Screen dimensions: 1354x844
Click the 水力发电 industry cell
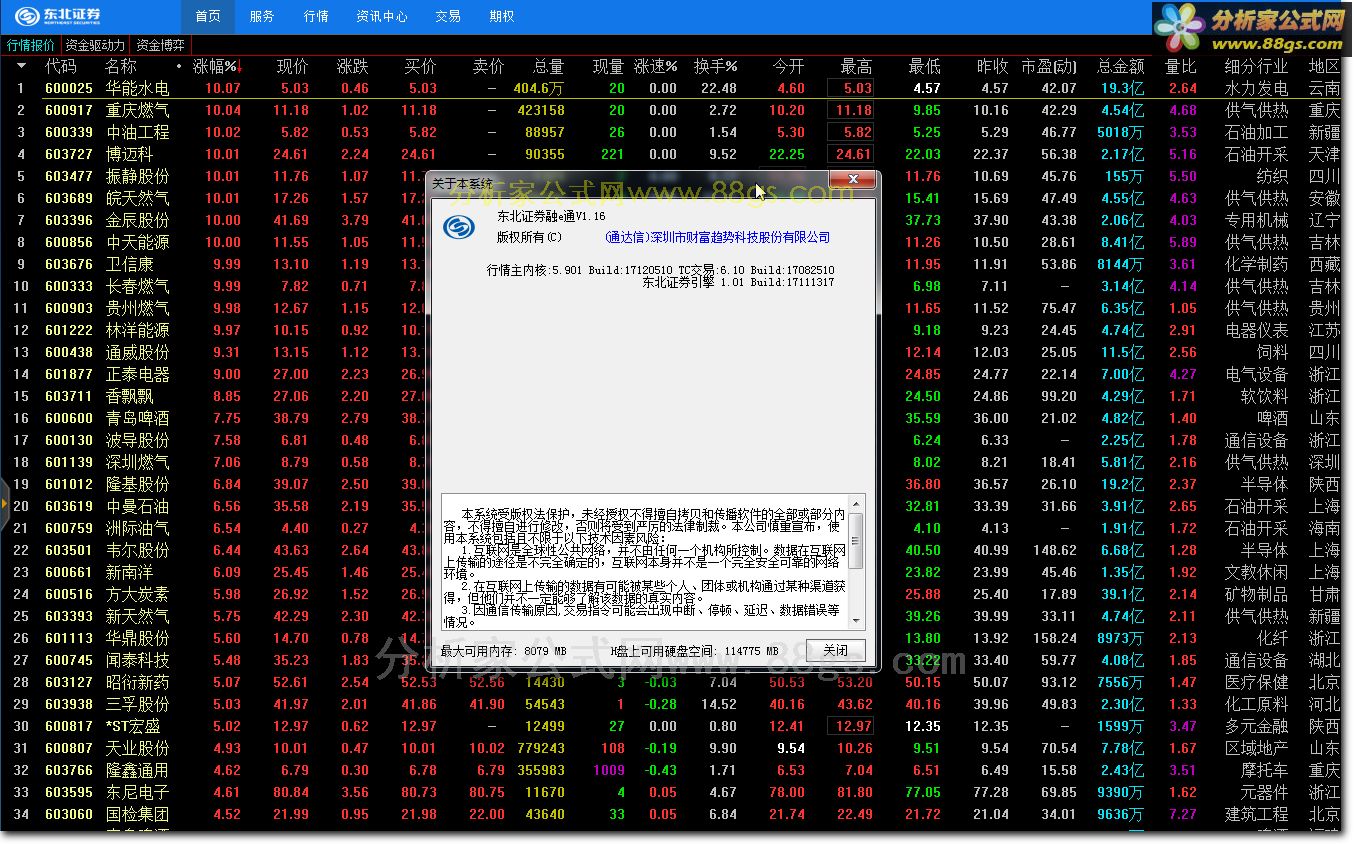(1257, 88)
